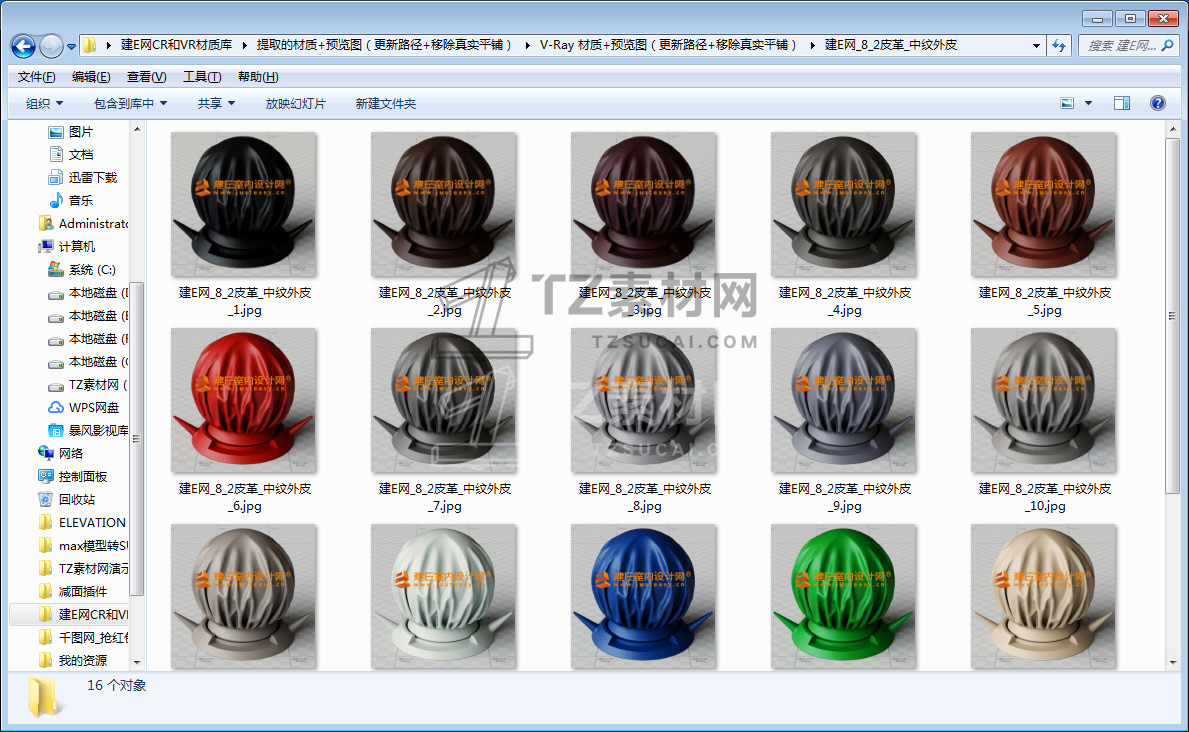Select the TZ素材网 drive in sidebar
This screenshot has height=732, width=1189.
[88, 385]
